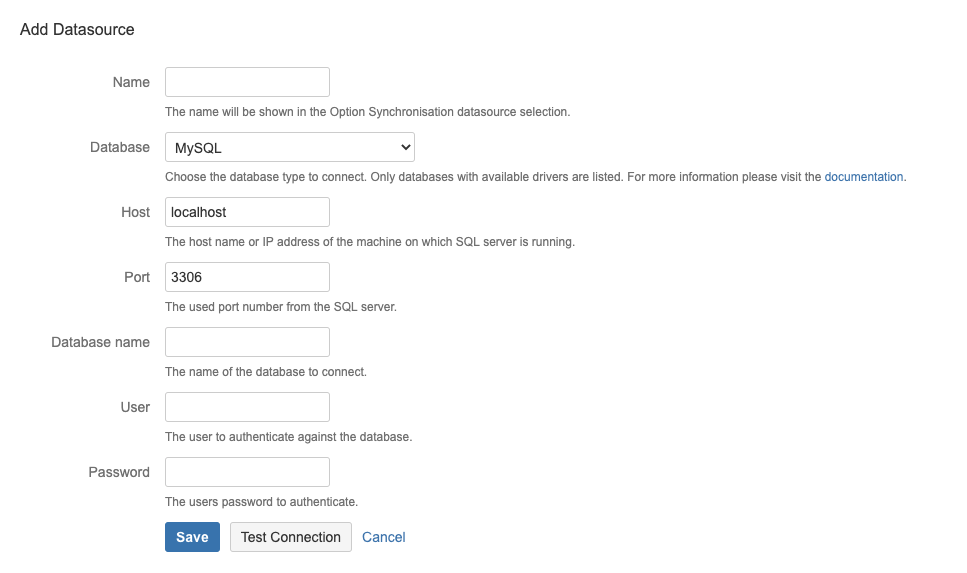The width and height of the screenshot is (967, 573).
Task: Click the chevron arrow of the Database select
Action: click(405, 148)
